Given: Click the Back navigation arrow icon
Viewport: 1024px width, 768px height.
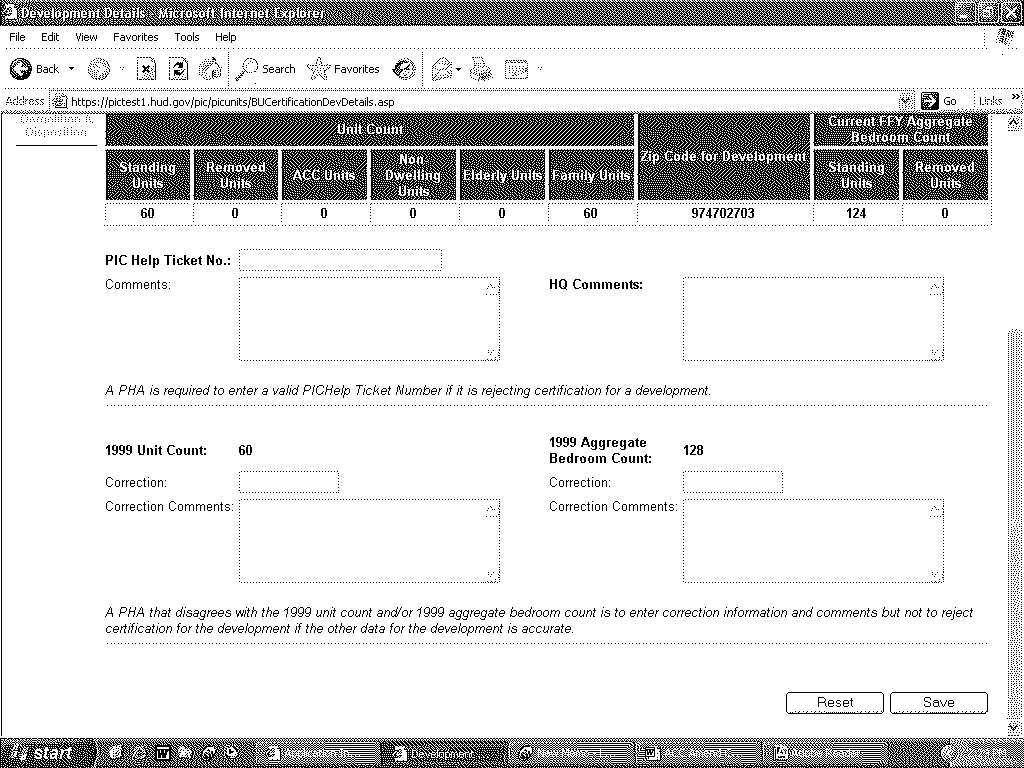Looking at the screenshot, I should [22, 69].
